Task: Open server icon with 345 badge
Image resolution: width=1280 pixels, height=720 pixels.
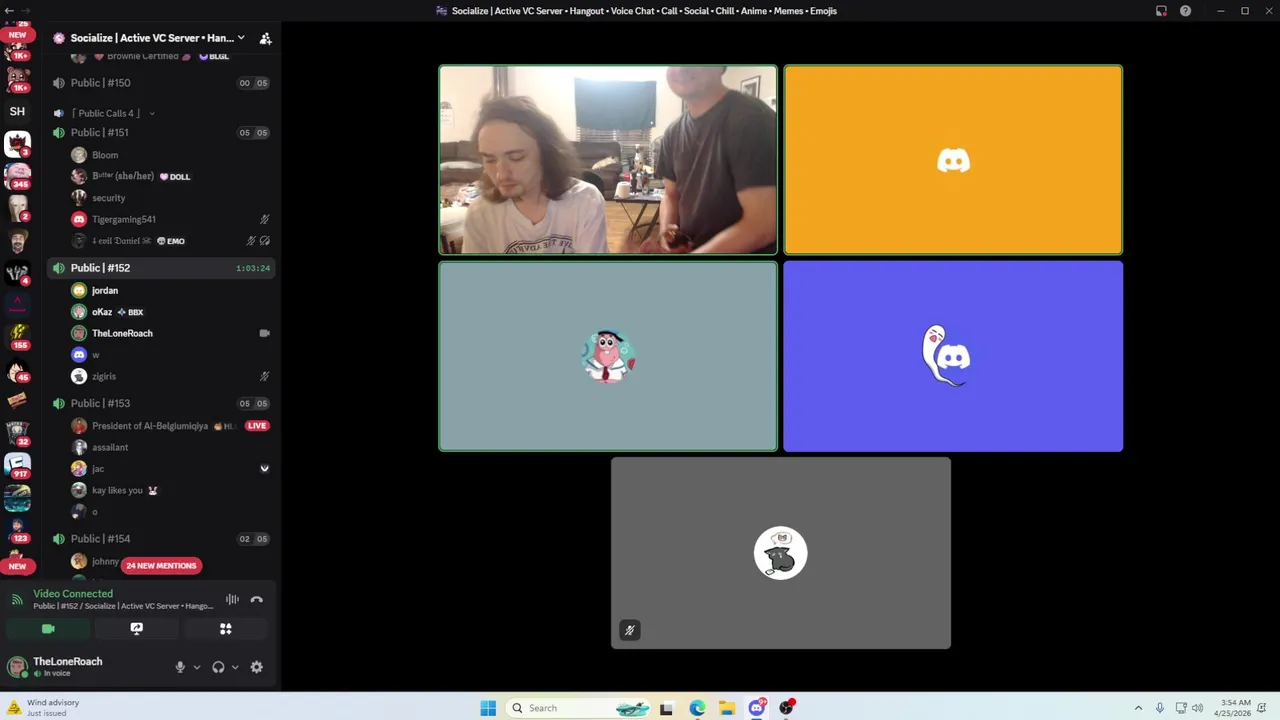Action: [17, 176]
